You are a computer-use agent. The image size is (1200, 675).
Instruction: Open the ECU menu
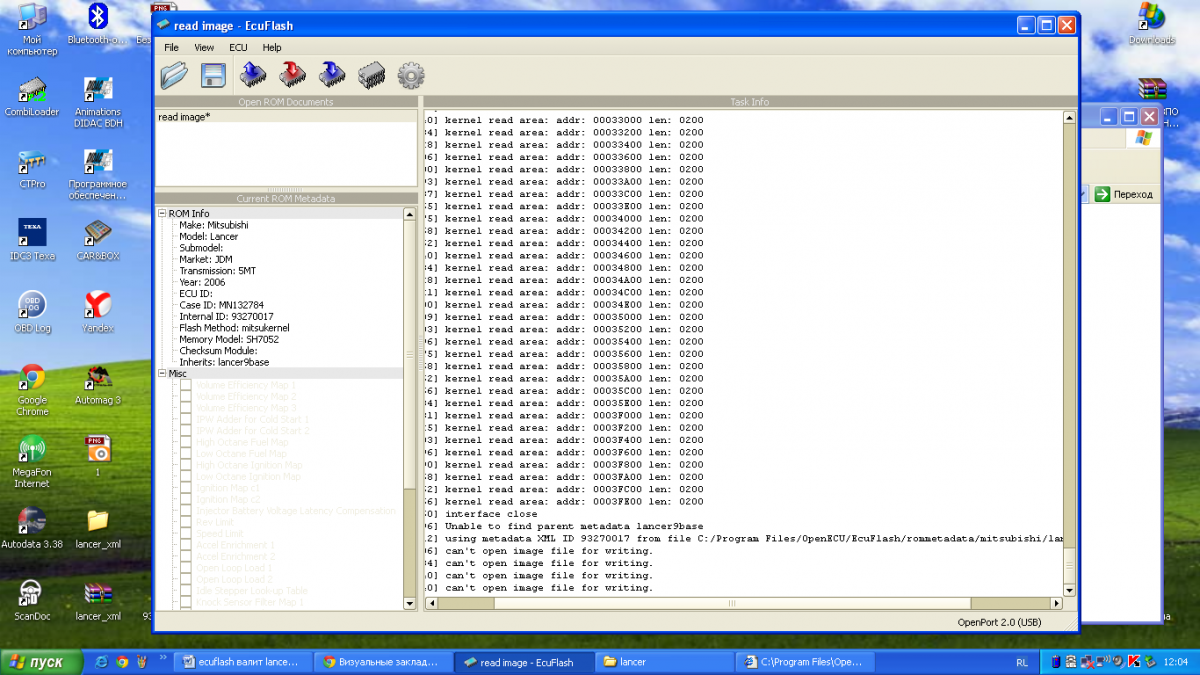[238, 47]
